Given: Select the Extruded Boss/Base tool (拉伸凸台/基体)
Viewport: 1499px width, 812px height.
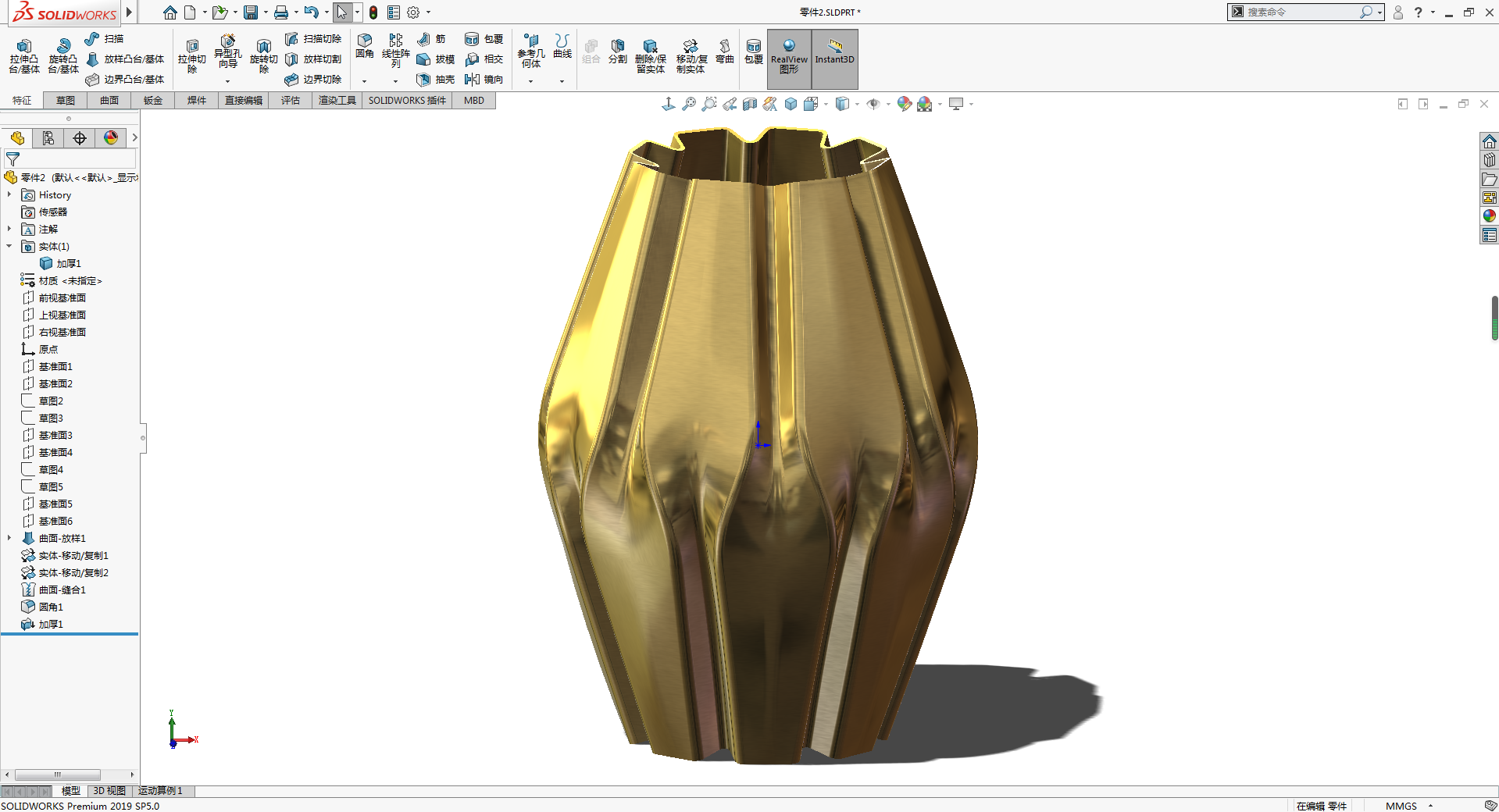Looking at the screenshot, I should tap(24, 55).
